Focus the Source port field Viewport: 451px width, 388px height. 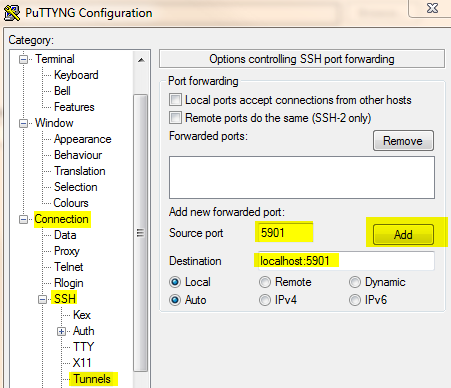[x=285, y=232]
